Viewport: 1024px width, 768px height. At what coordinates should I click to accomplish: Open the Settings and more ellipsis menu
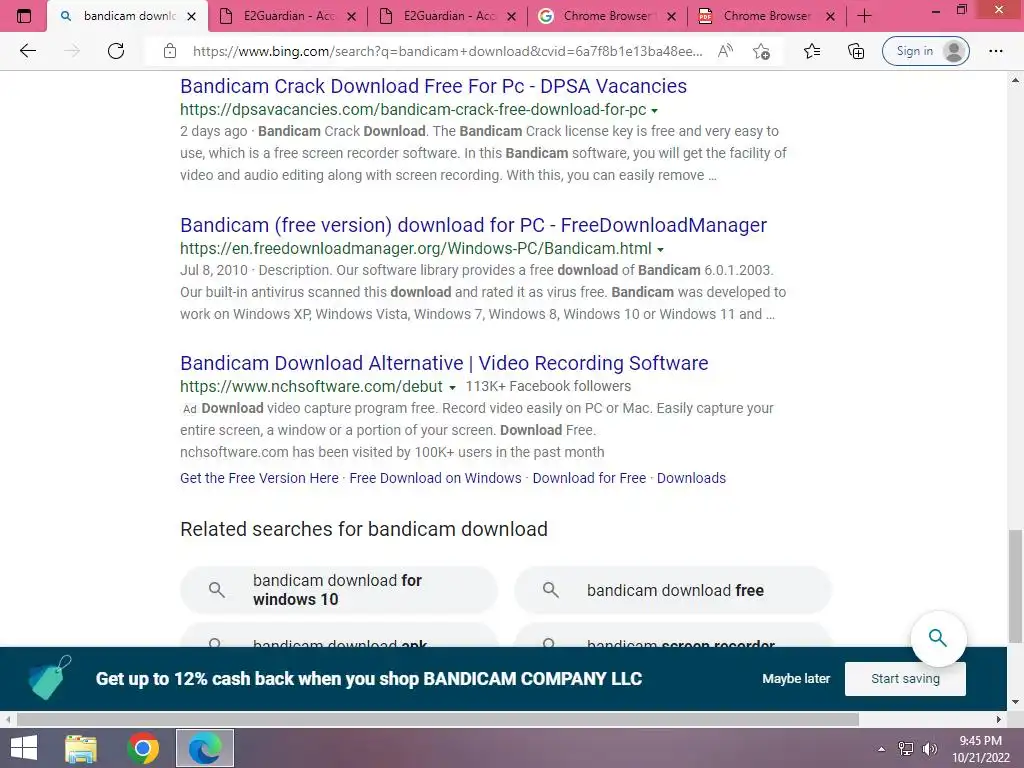coord(995,51)
